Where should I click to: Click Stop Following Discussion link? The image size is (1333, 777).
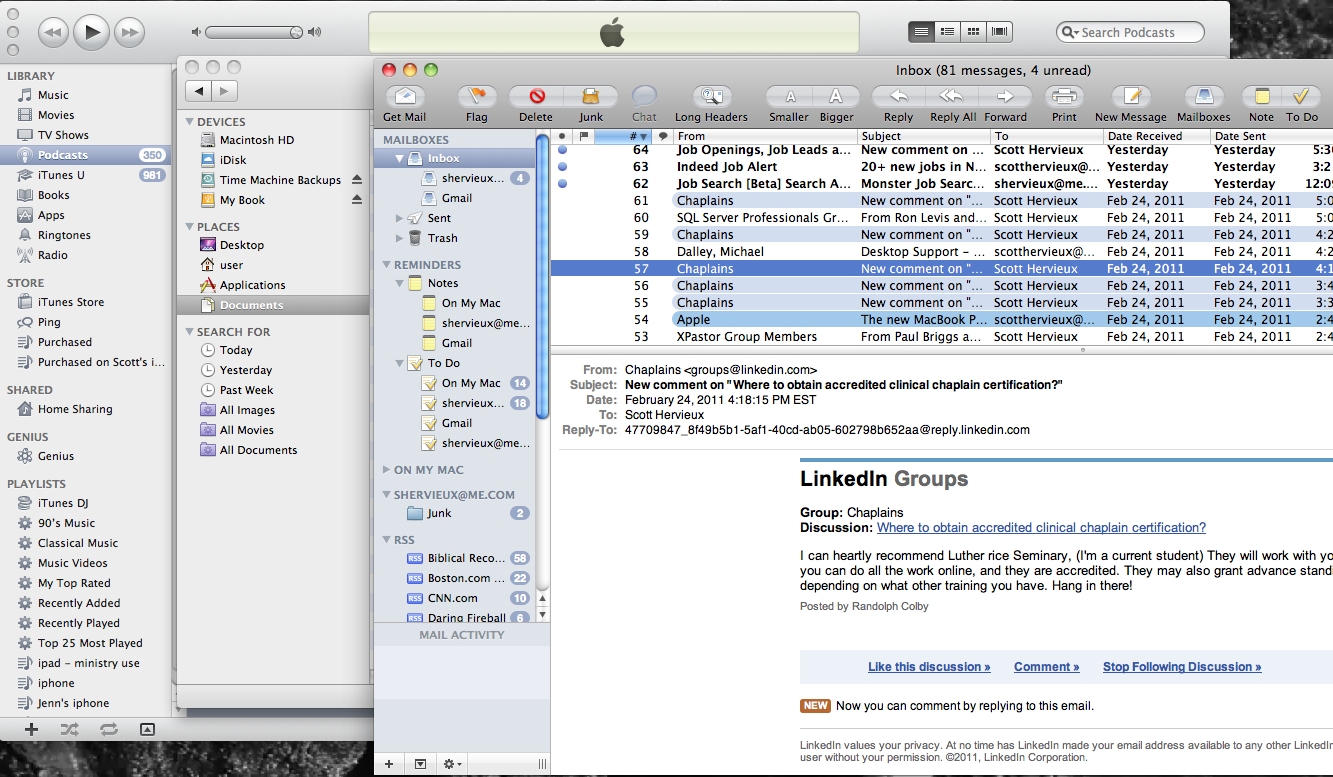pyautogui.click(x=1182, y=667)
